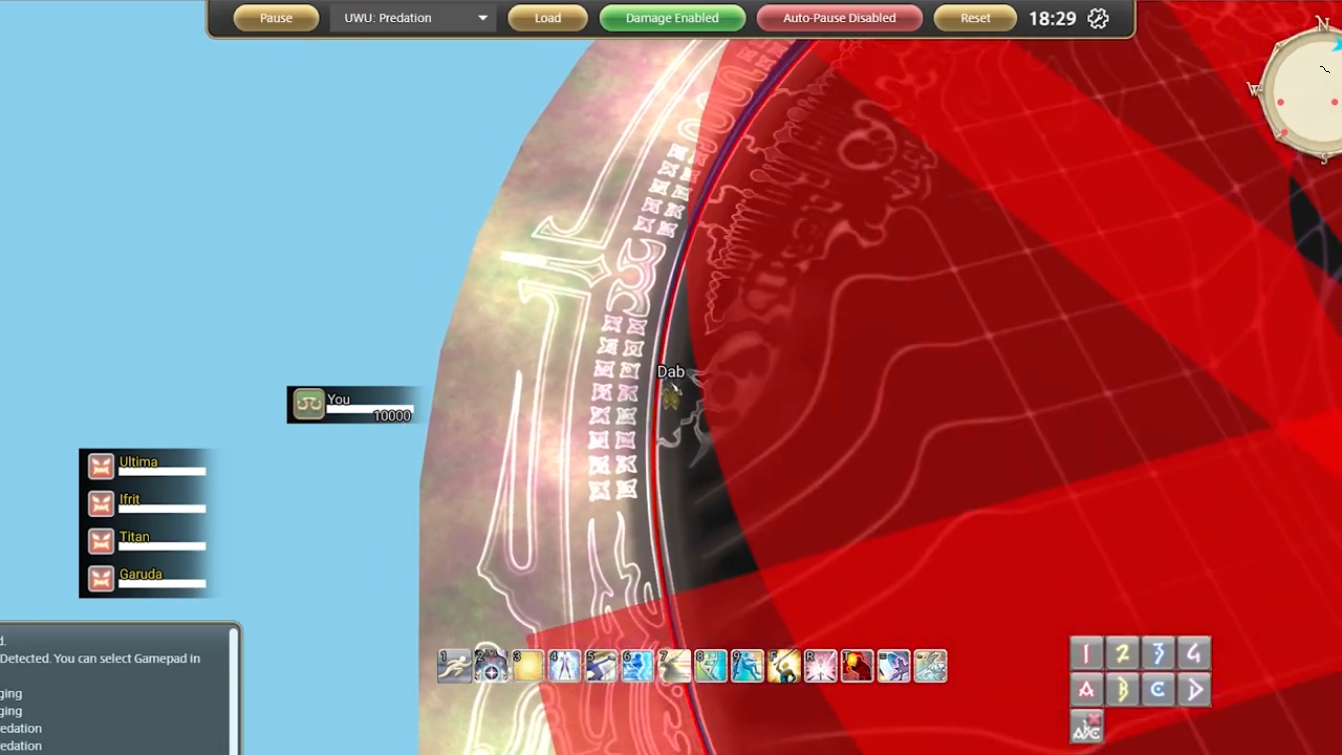Screen dimensions: 1342x755
Task: Toggle the Damage Enabled switch
Action: pyautogui.click(x=672, y=18)
